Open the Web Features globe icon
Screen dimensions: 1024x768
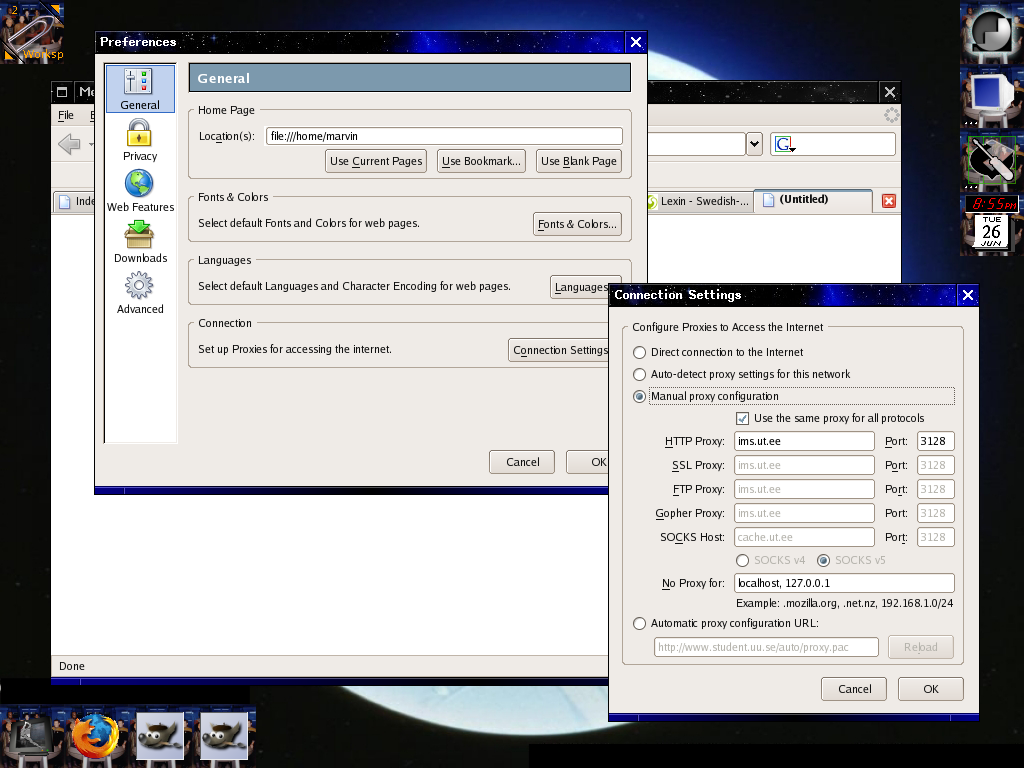(140, 190)
